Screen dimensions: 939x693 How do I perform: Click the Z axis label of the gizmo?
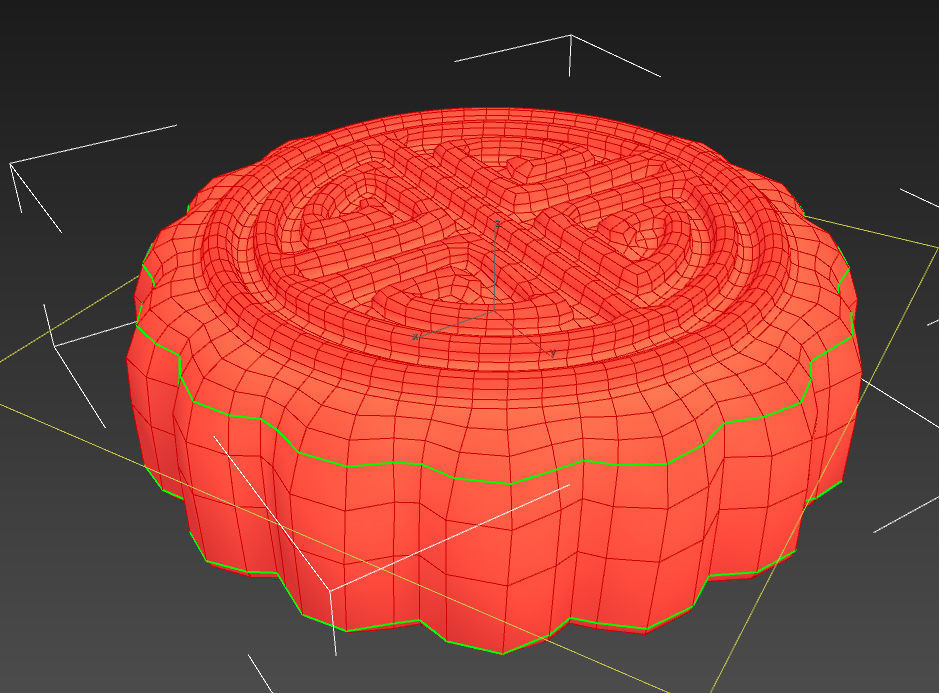497,223
